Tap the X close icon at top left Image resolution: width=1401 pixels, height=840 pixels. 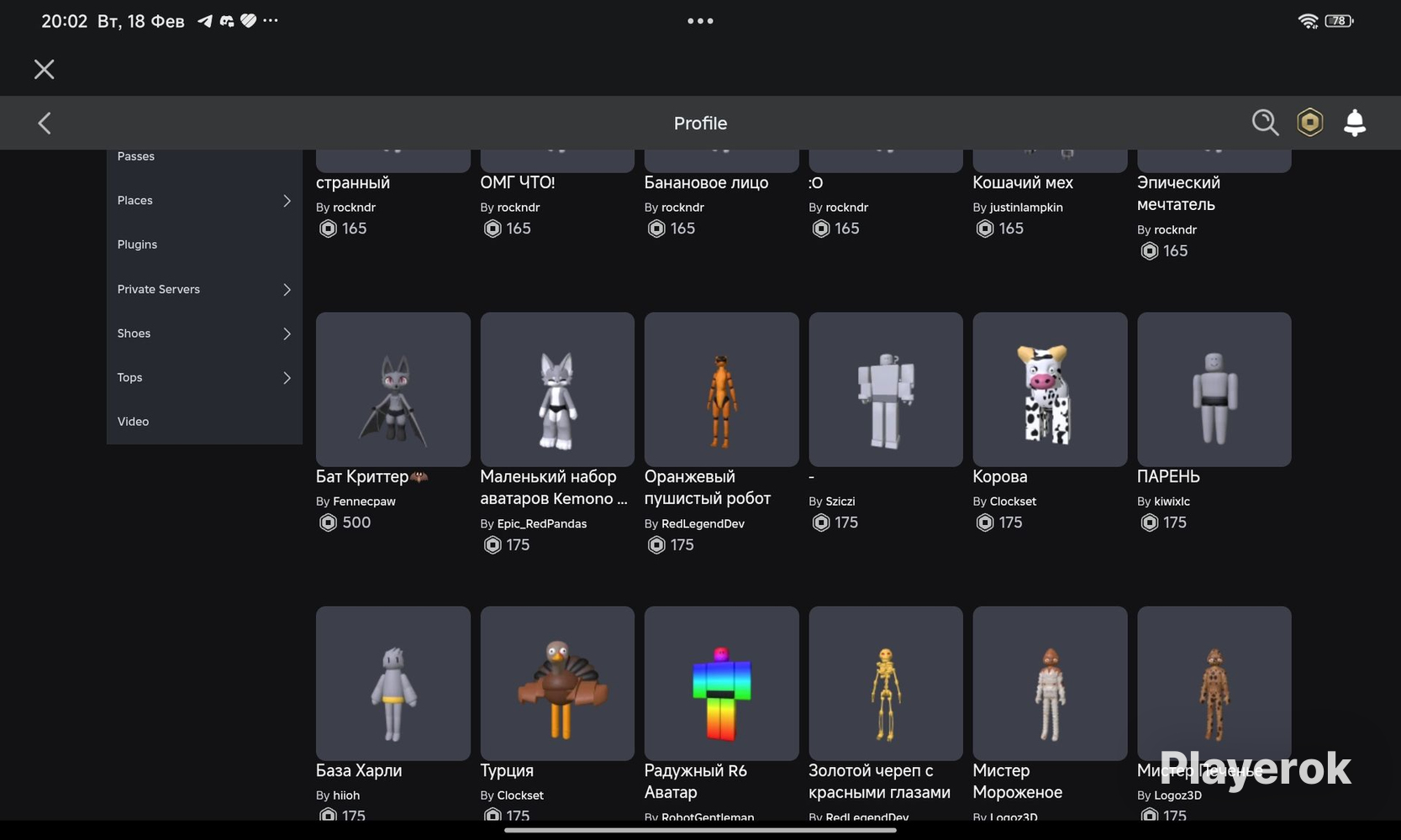click(x=45, y=69)
